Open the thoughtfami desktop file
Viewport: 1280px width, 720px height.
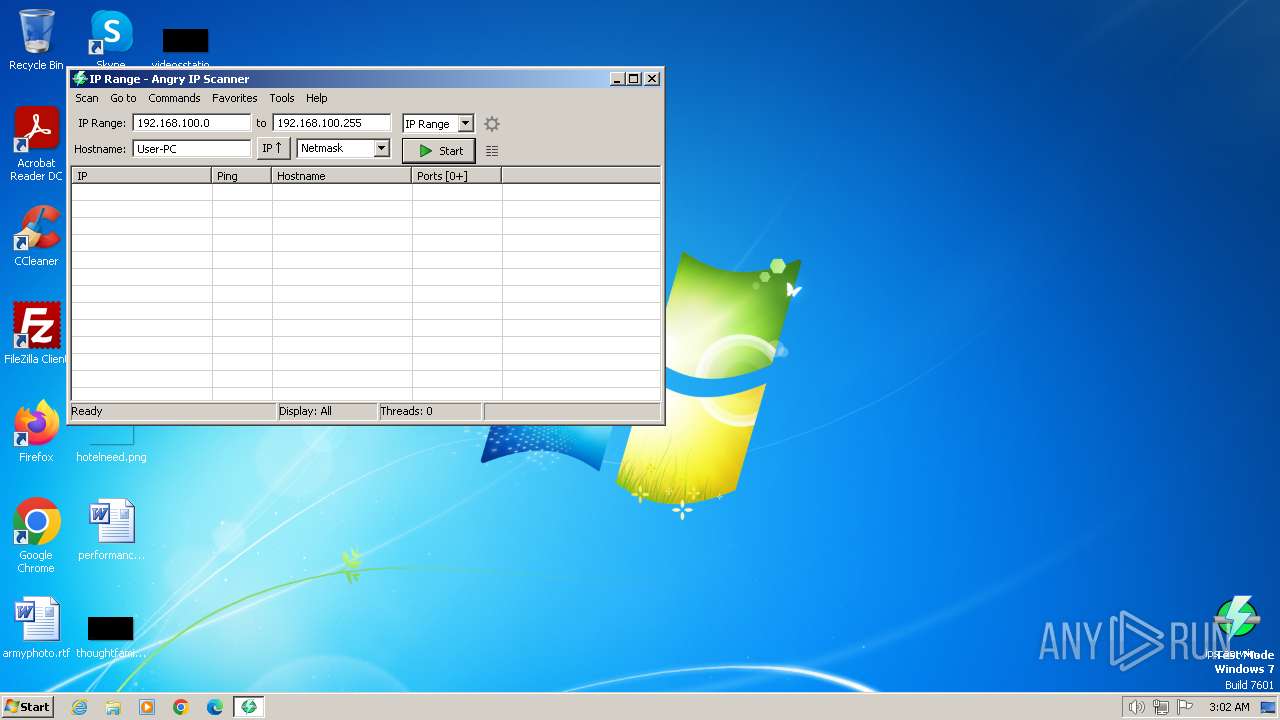pos(111,636)
